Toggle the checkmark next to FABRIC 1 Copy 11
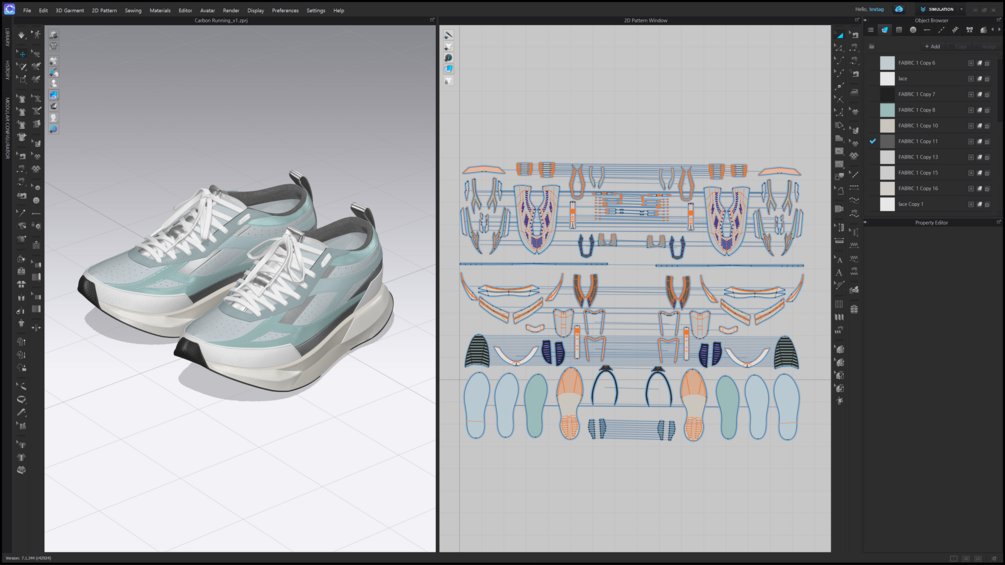Image resolution: width=1005 pixels, height=565 pixels. pyautogui.click(x=873, y=141)
